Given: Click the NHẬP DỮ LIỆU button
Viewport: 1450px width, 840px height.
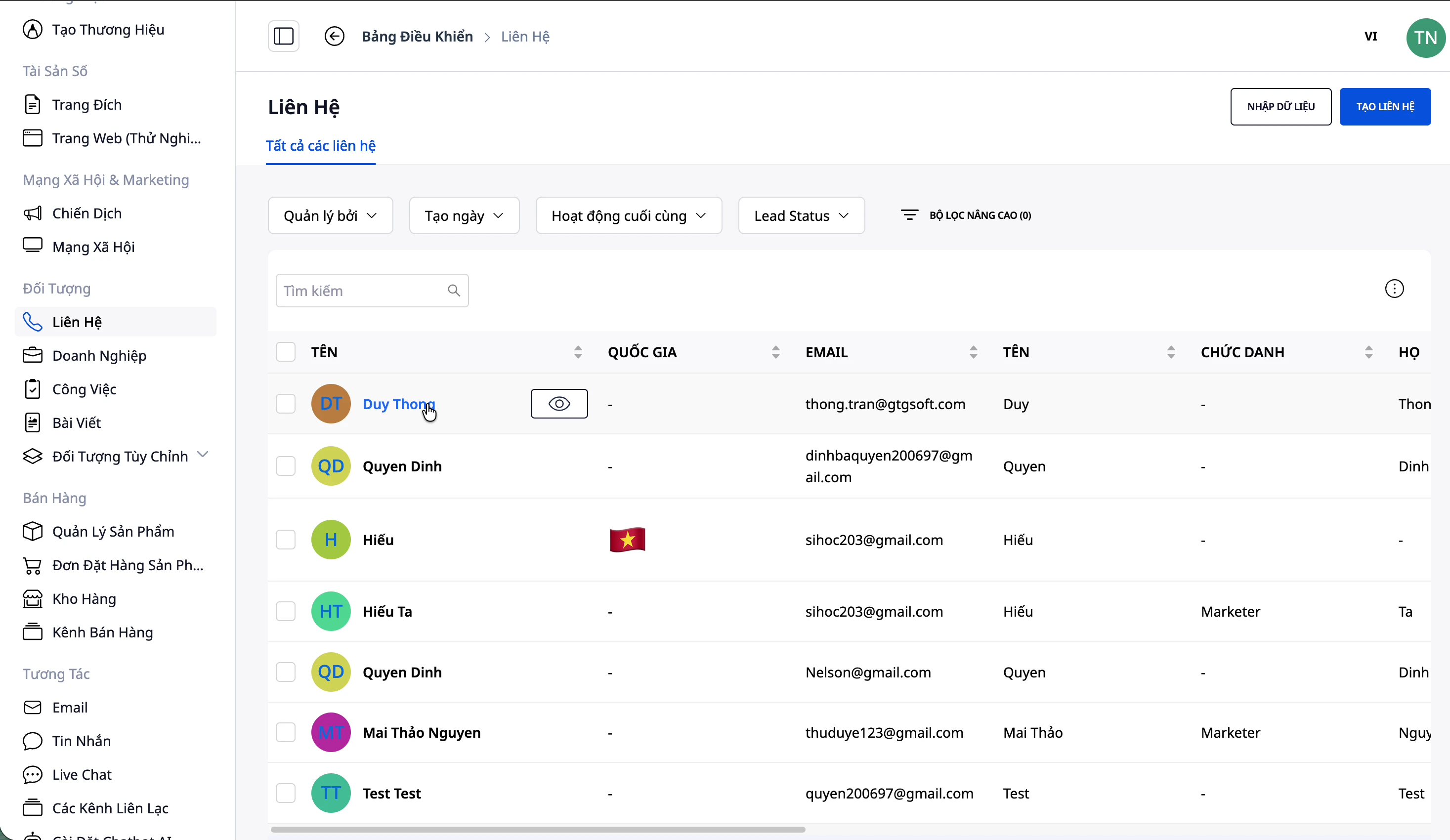Looking at the screenshot, I should (1280, 106).
